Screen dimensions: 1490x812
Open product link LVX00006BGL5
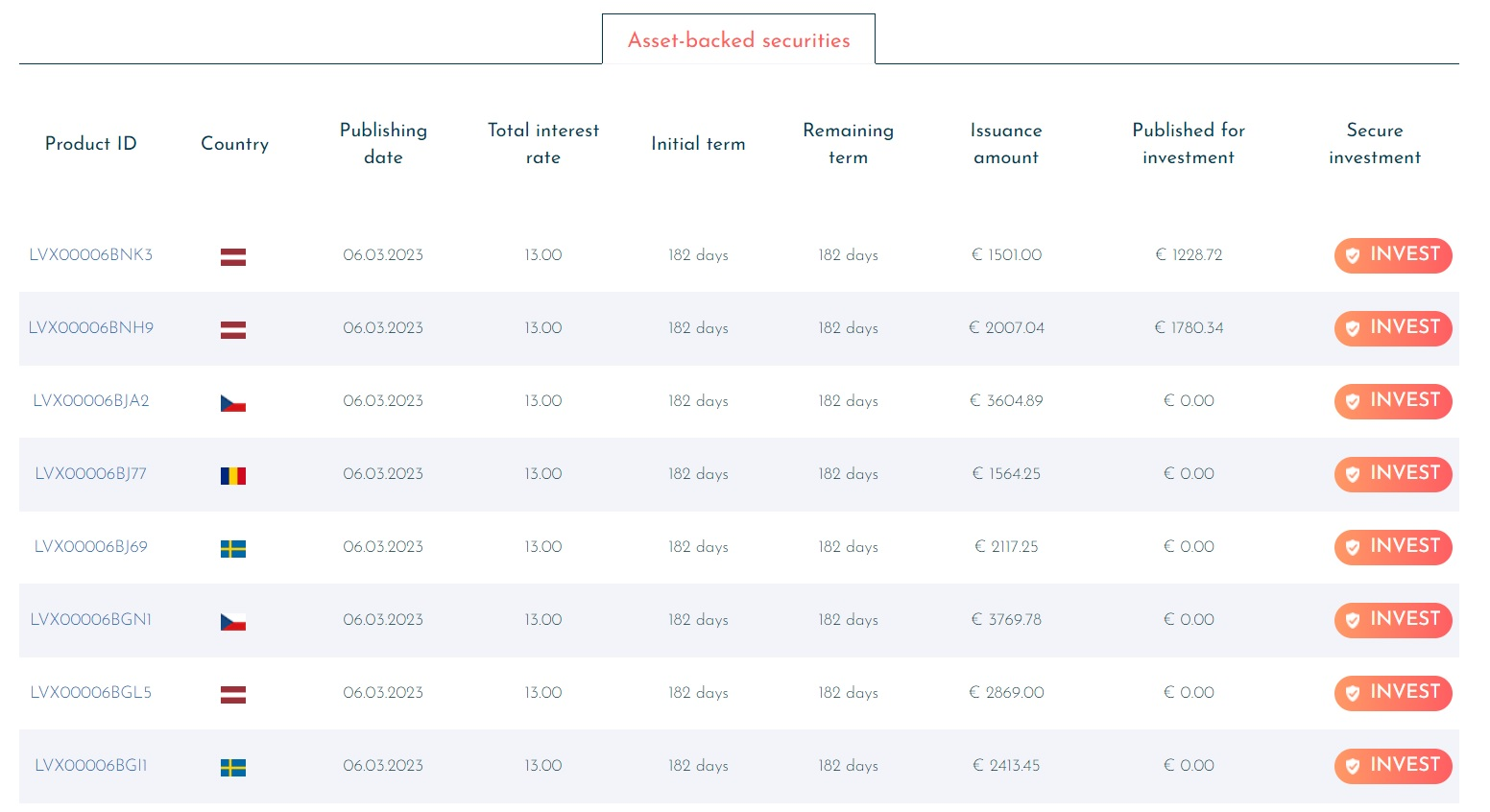pyautogui.click(x=91, y=693)
